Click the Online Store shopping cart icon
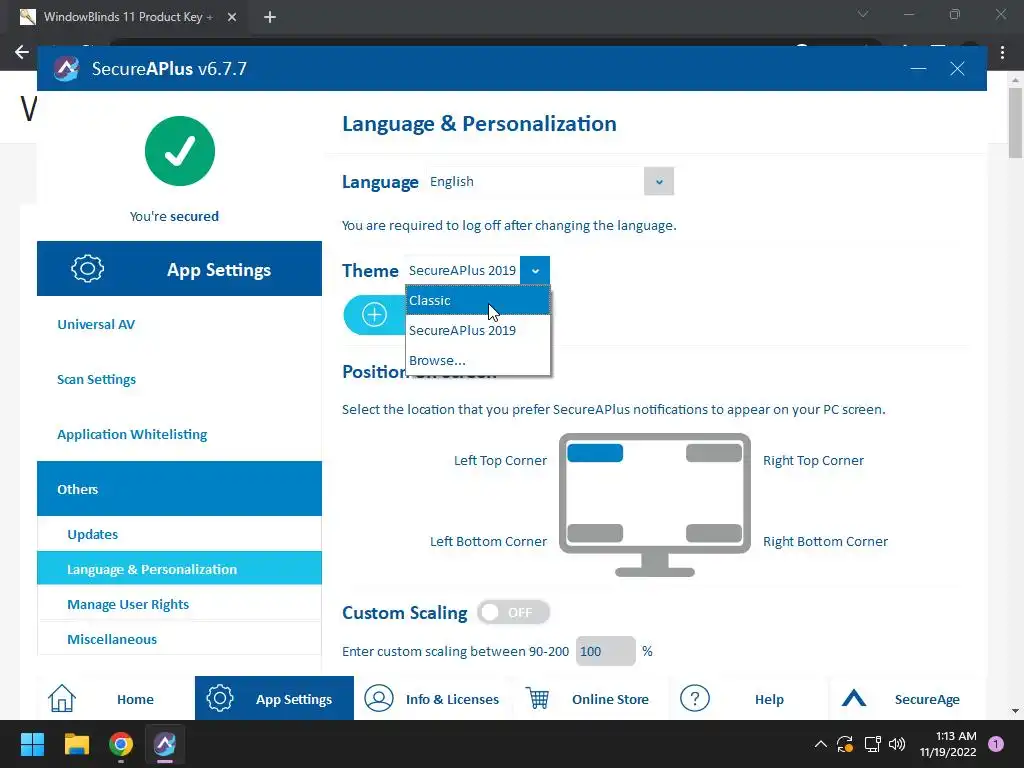Screen dimensions: 1024x768 click(x=537, y=698)
